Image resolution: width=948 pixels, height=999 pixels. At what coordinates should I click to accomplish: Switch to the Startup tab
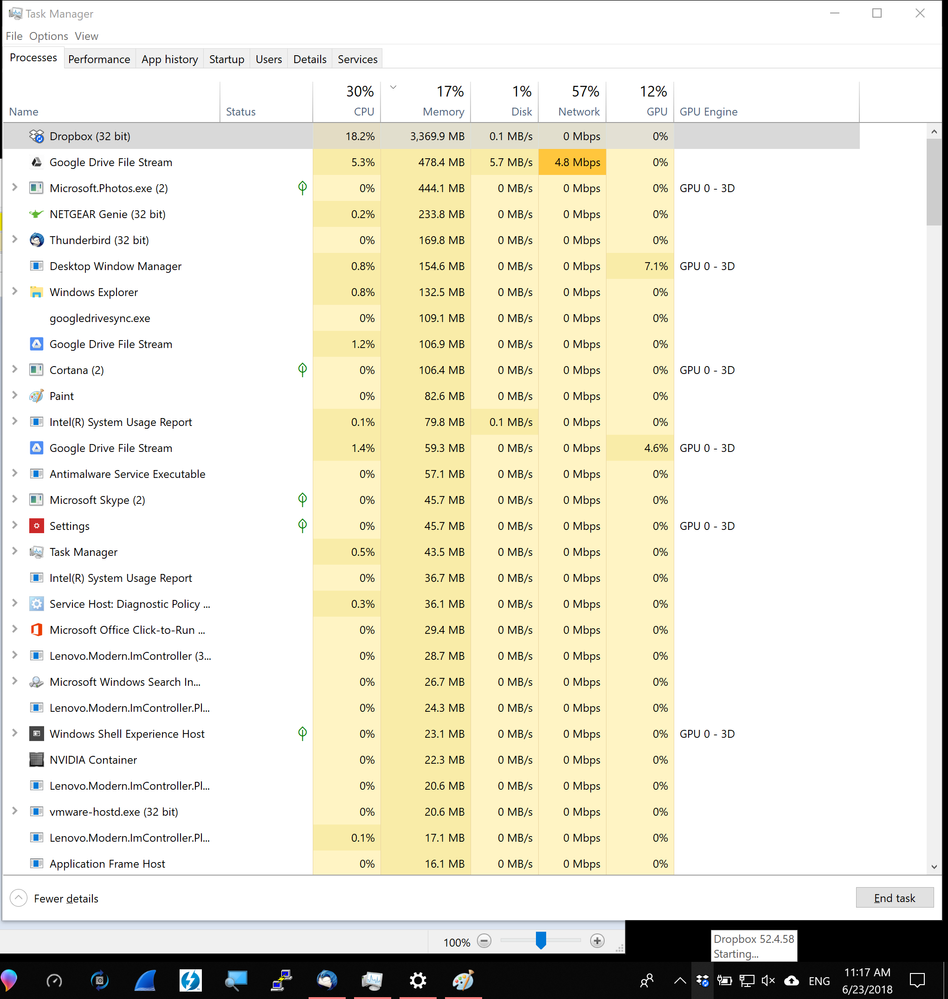point(226,59)
